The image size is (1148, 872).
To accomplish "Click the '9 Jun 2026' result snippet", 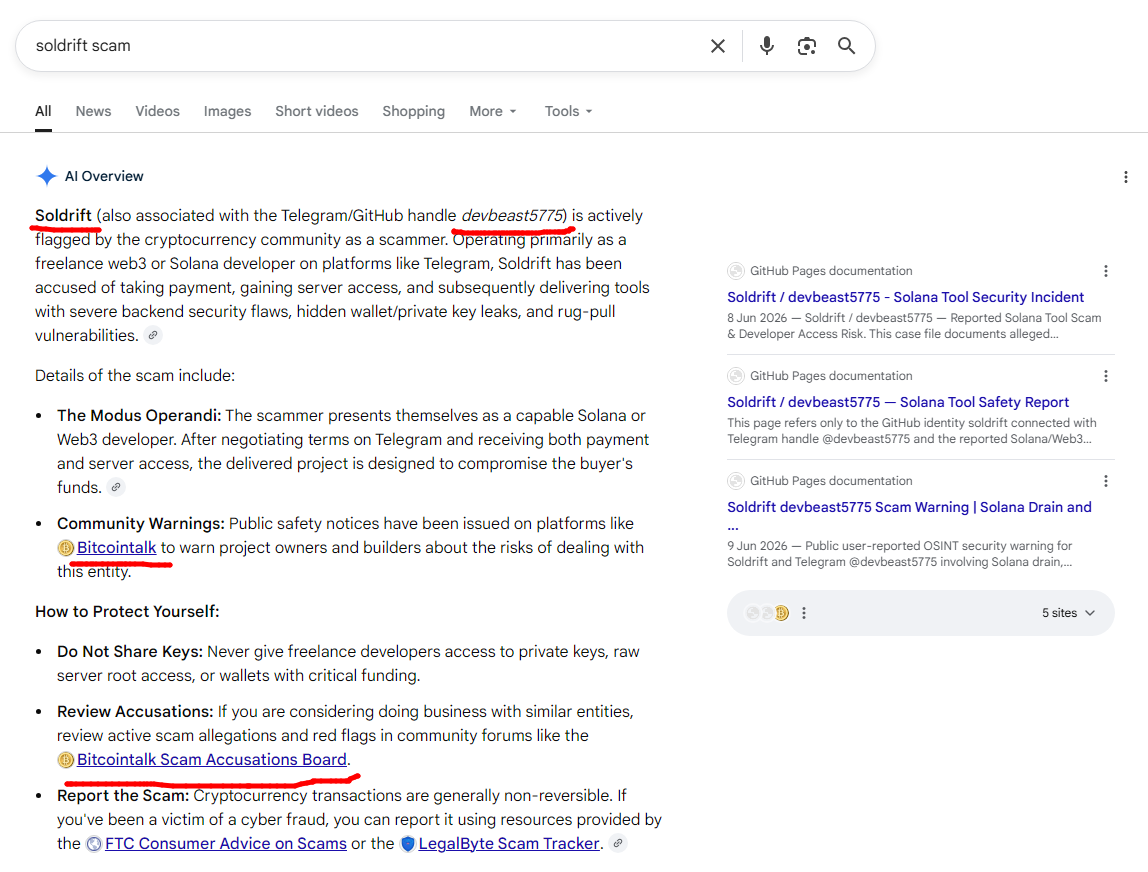I will pos(900,554).
